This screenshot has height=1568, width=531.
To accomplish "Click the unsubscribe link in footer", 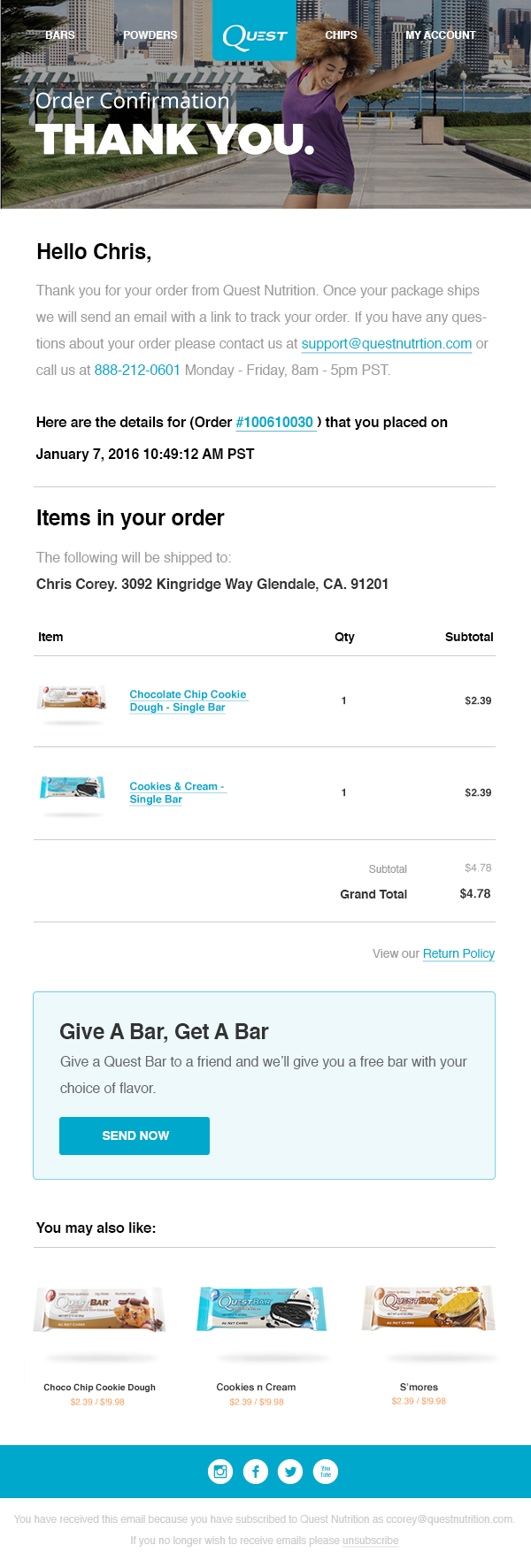I will (x=370, y=1540).
